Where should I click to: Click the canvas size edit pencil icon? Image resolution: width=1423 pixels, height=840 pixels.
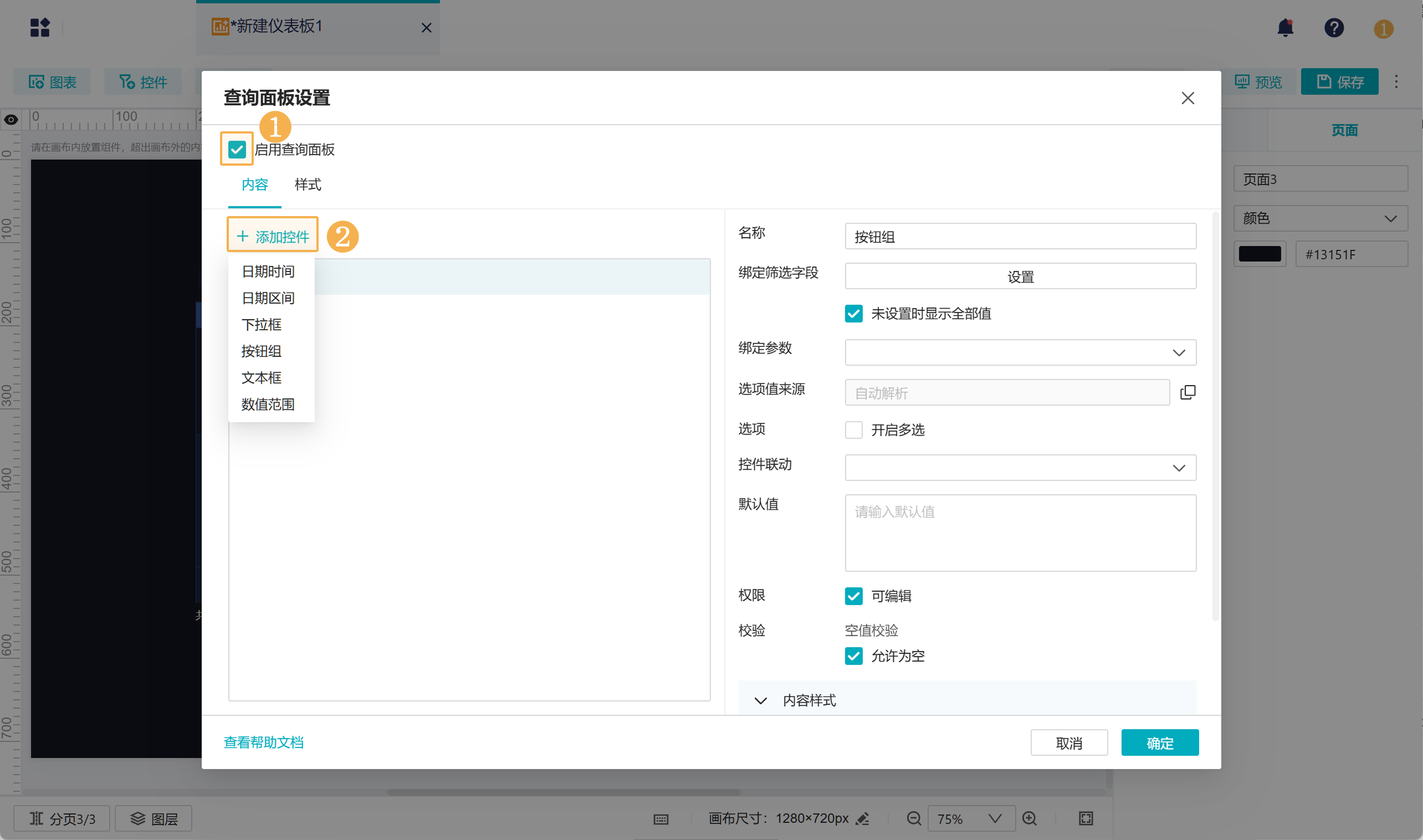pyautogui.click(x=863, y=818)
